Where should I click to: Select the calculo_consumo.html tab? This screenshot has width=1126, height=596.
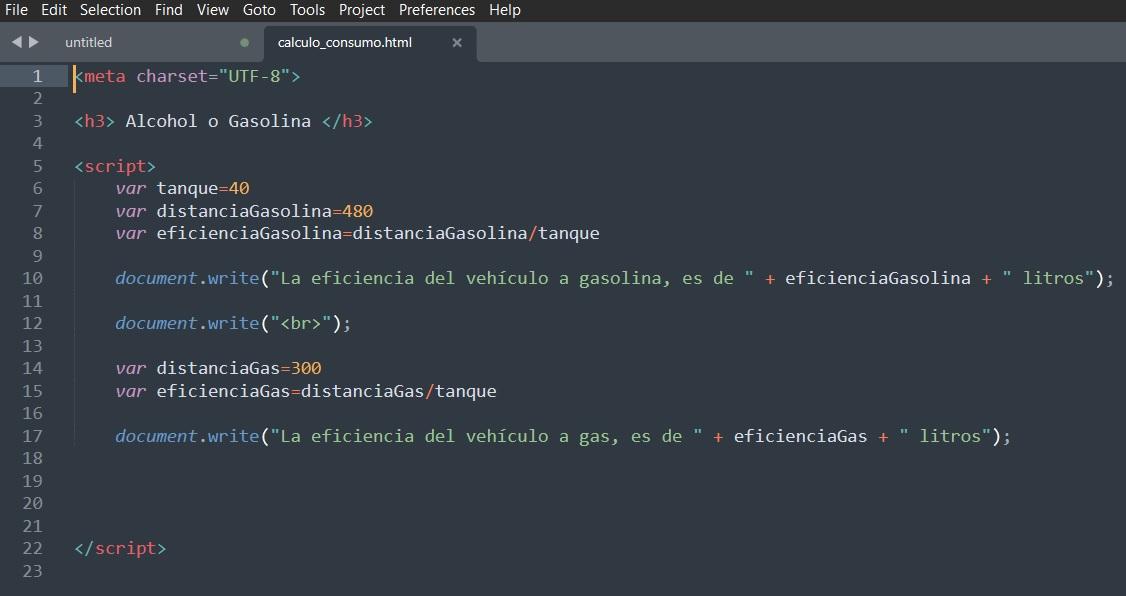[345, 42]
